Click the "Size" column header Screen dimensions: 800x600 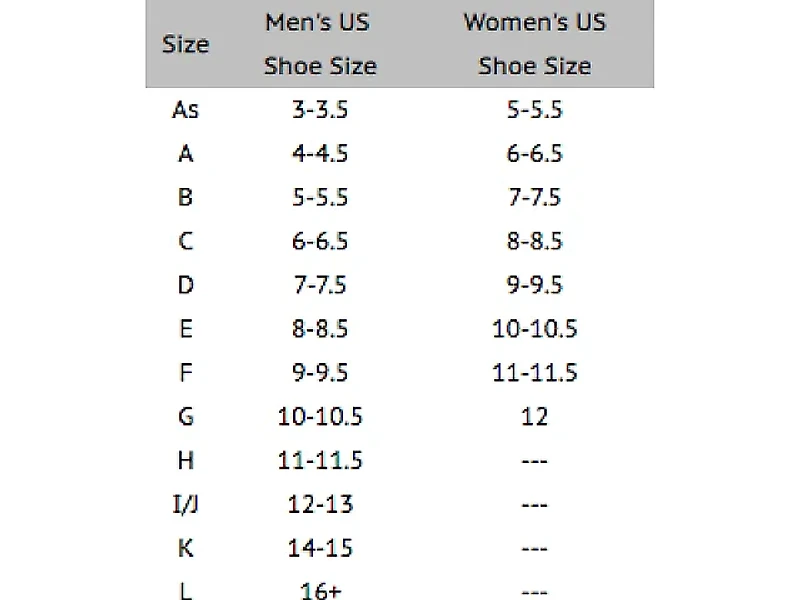186,45
